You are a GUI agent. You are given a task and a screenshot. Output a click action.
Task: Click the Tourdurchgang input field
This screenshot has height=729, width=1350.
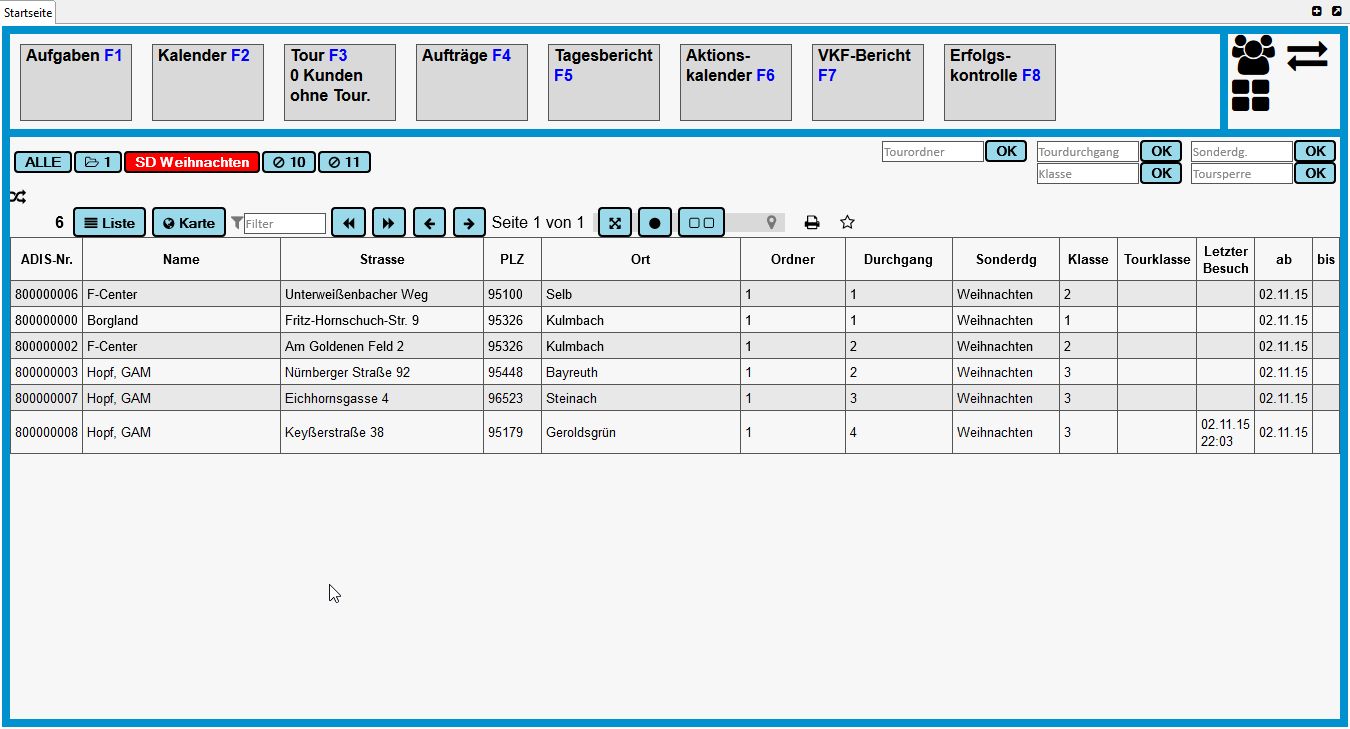(x=1087, y=152)
